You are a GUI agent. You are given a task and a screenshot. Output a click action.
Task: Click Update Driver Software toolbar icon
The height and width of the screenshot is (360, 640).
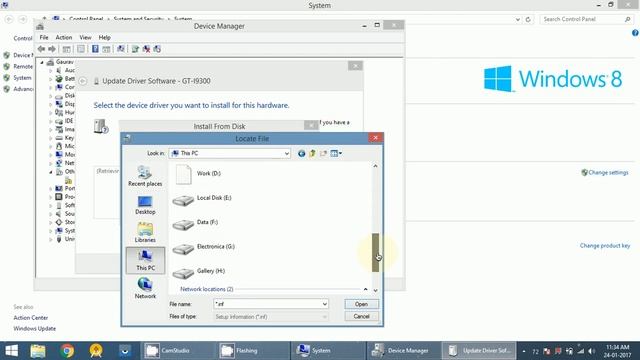[x=135, y=49]
